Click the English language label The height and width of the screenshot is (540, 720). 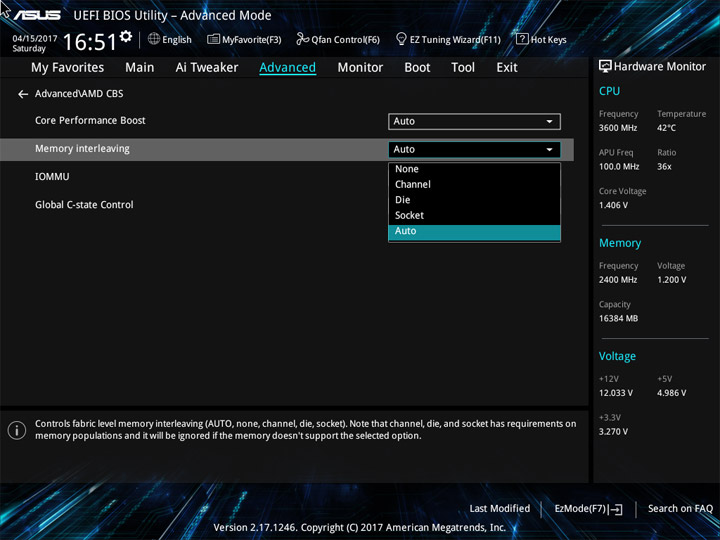[177, 40]
